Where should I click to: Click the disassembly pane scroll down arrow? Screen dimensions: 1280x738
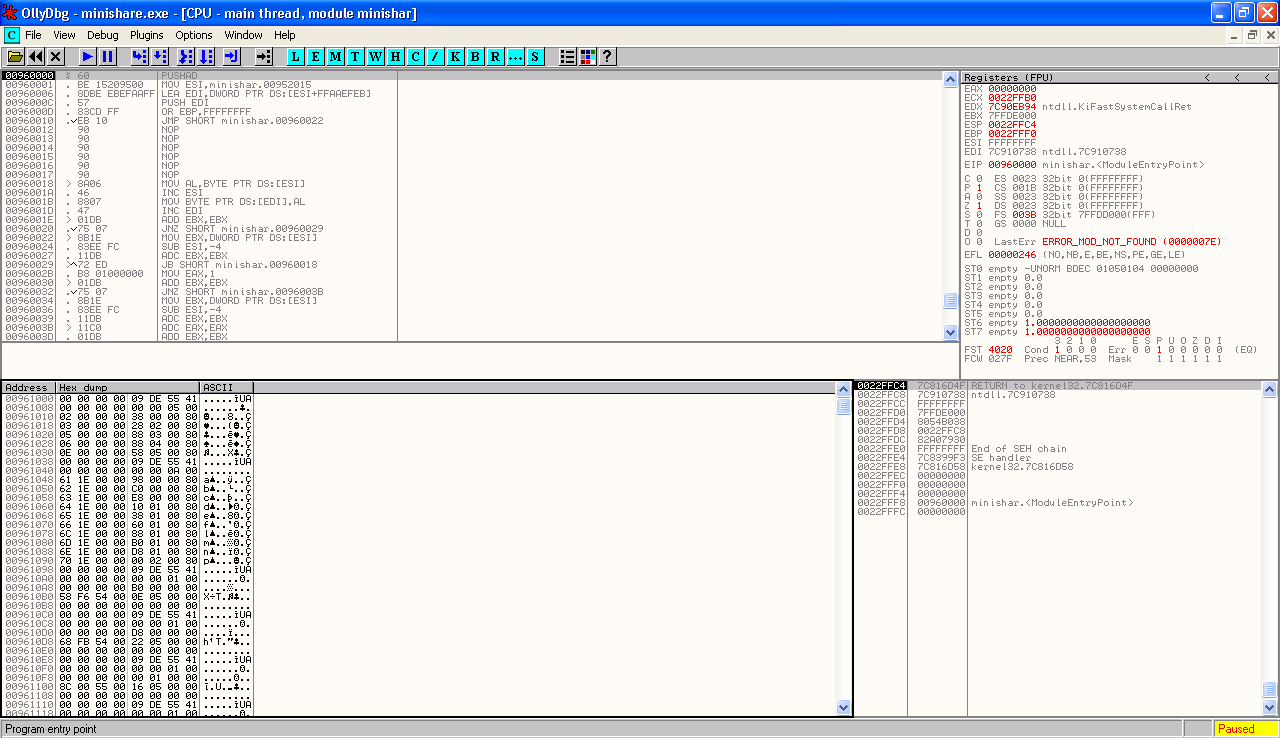(x=951, y=333)
